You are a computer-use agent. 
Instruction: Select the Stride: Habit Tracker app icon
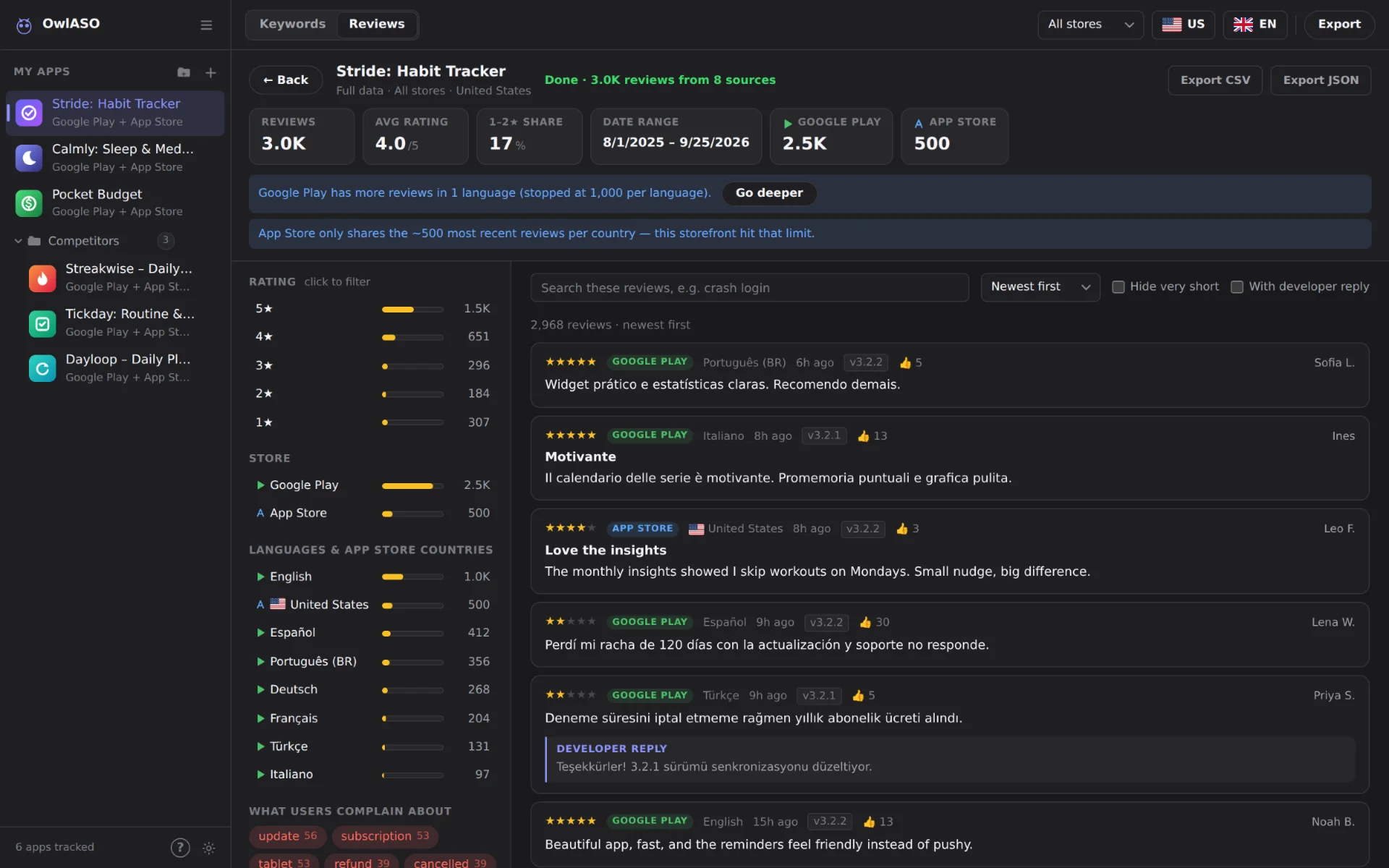pyautogui.click(x=29, y=113)
